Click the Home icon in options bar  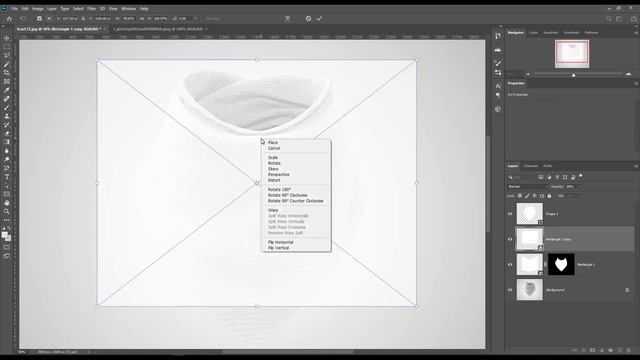click(9, 19)
